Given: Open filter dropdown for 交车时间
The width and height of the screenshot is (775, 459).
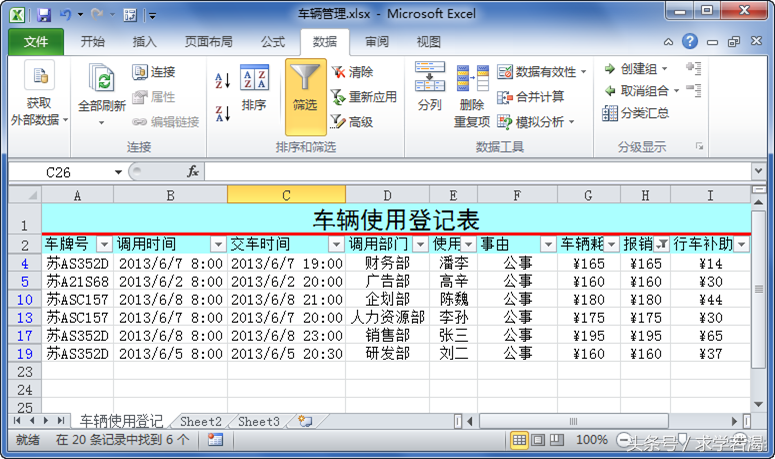Looking at the screenshot, I should pyautogui.click(x=336, y=244).
